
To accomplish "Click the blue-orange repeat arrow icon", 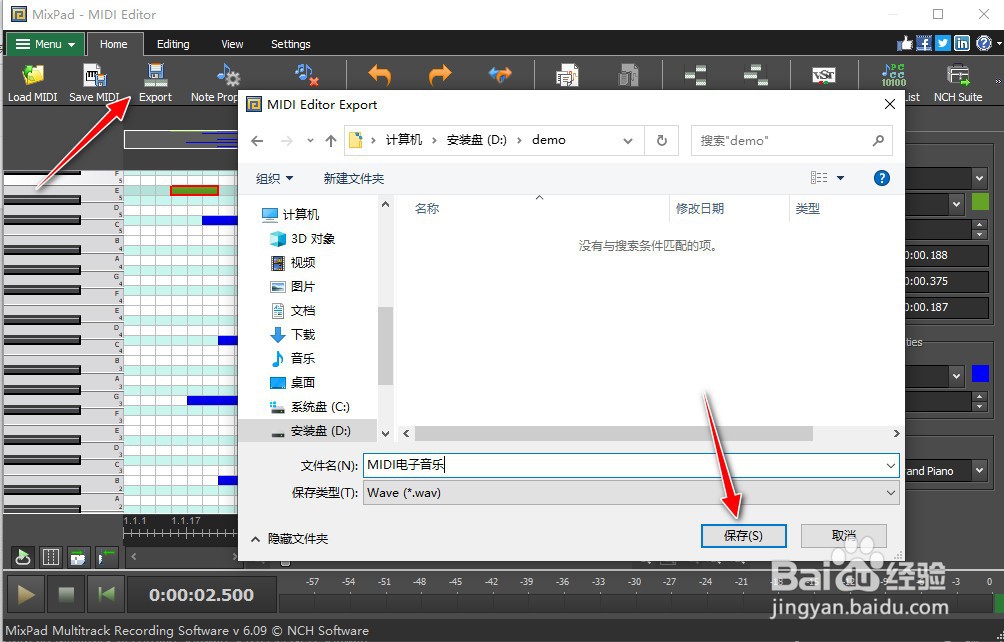I will [x=500, y=75].
